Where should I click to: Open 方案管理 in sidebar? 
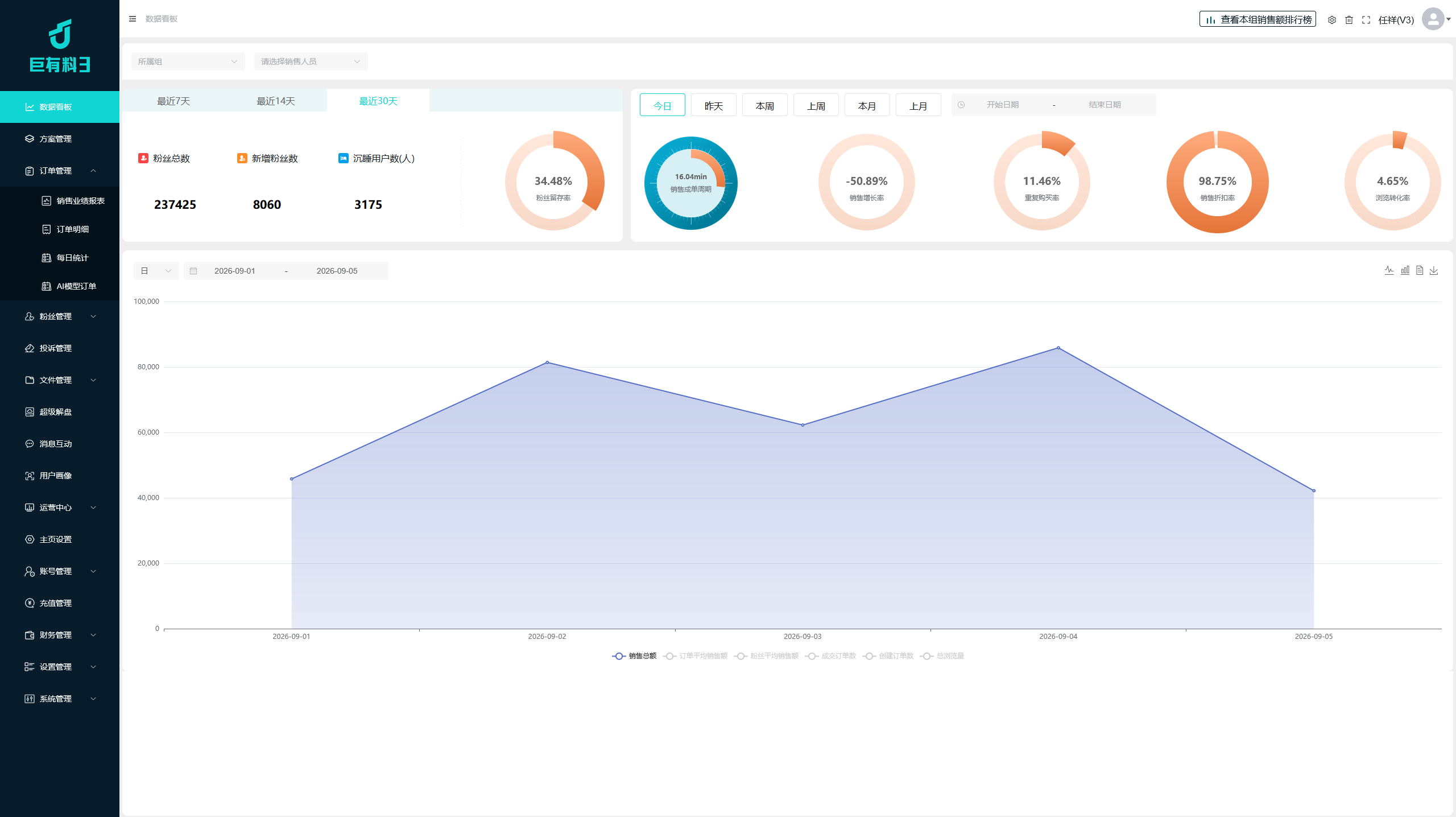click(60, 139)
